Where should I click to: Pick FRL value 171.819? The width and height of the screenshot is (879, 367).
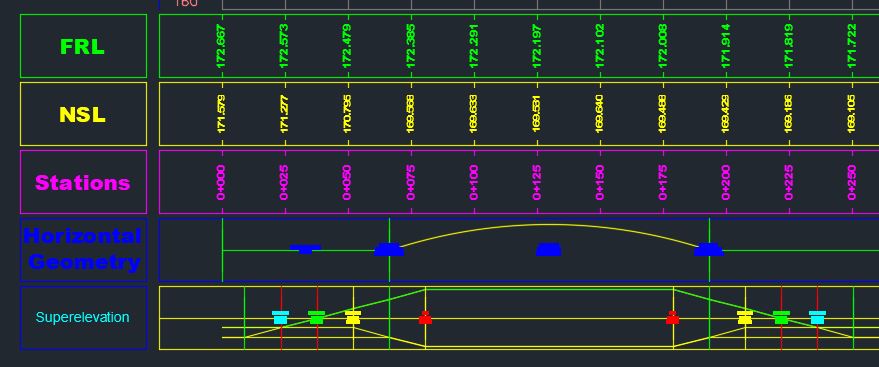tap(789, 47)
